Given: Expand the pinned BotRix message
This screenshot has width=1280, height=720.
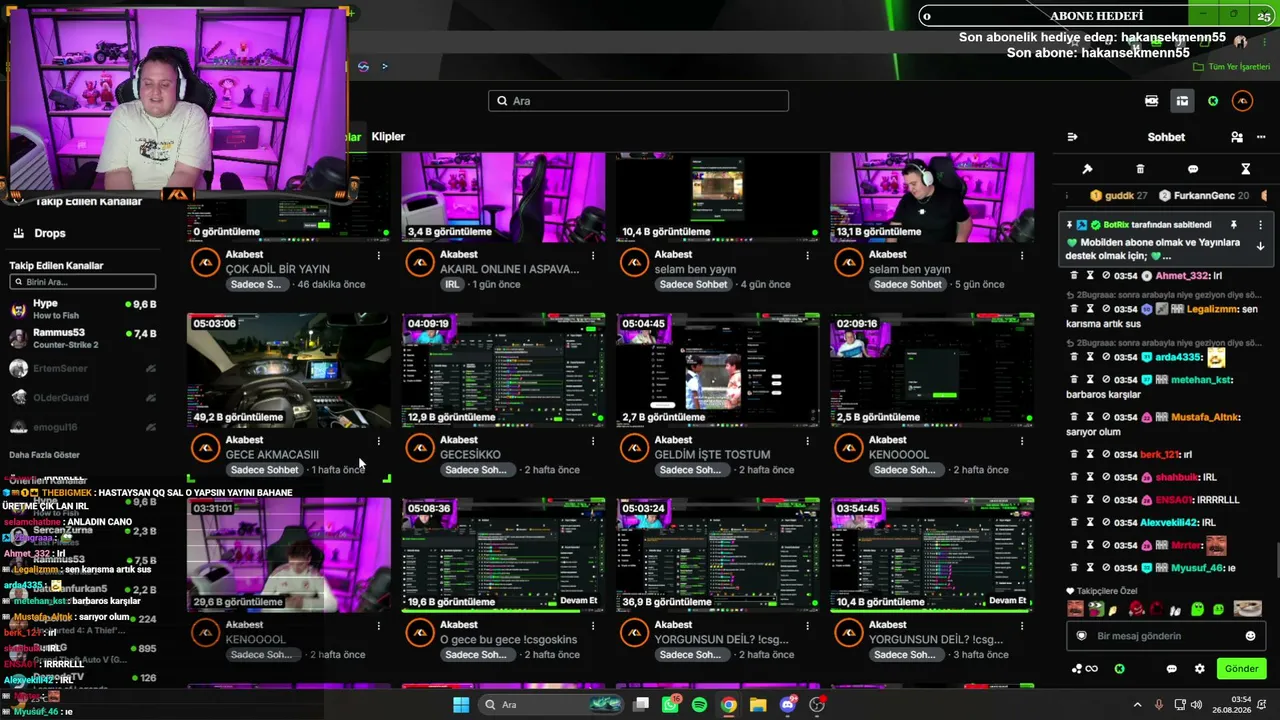Looking at the screenshot, I should (1260, 246).
